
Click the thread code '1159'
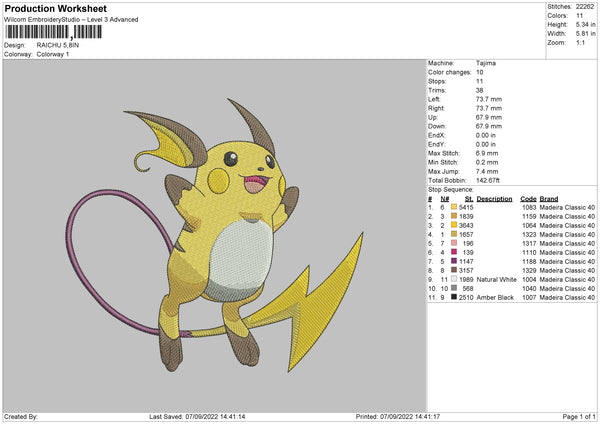pos(529,216)
